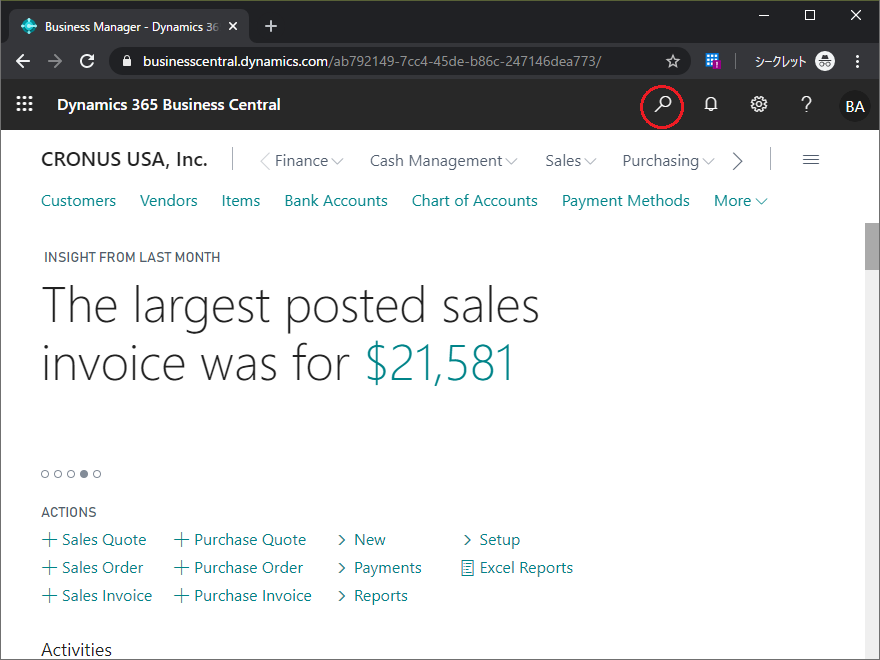Click the Dynamics 365 Business Central title
Image resolution: width=880 pixels, height=660 pixels.
click(168, 105)
